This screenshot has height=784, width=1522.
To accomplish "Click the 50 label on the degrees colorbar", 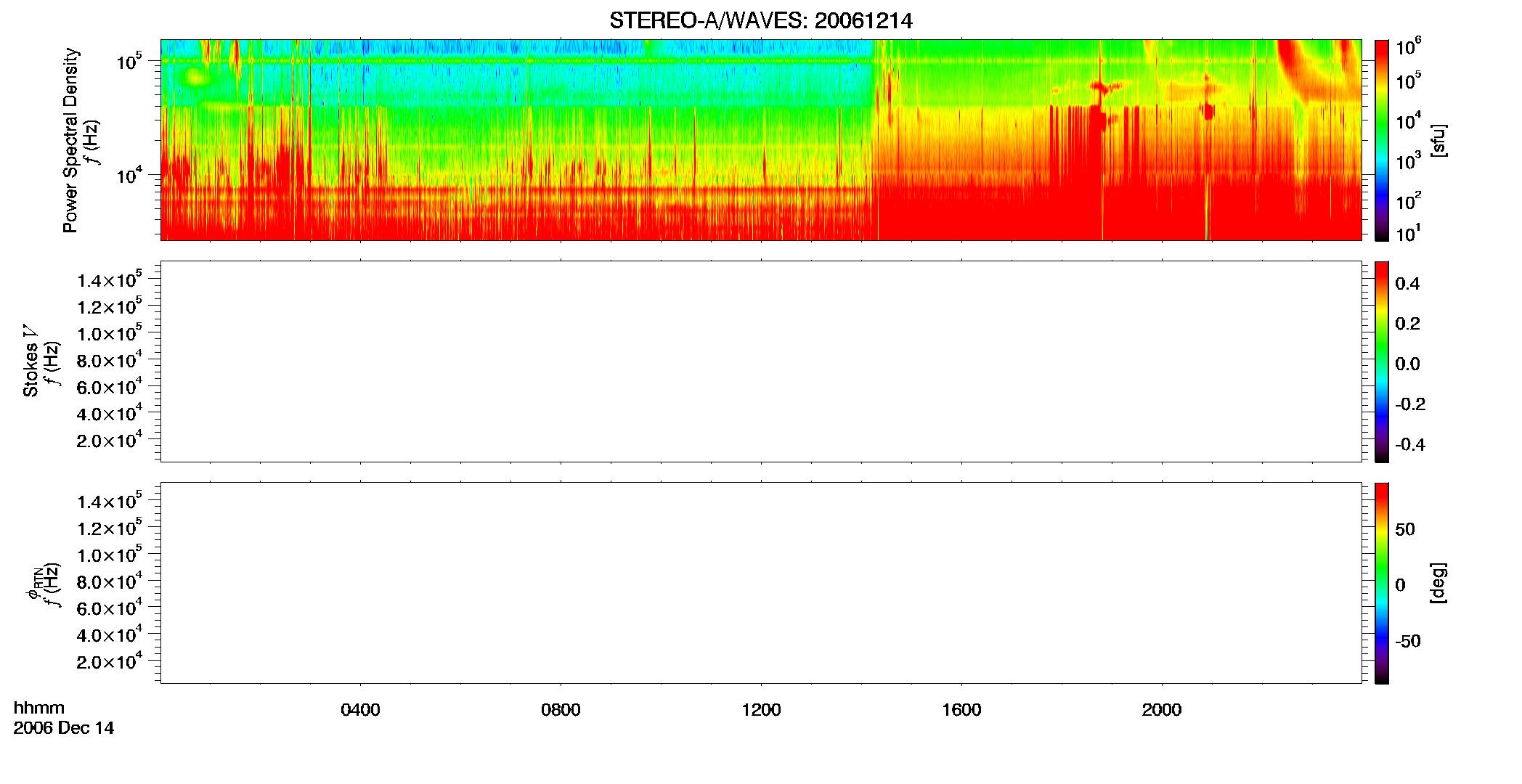I will point(1405,529).
